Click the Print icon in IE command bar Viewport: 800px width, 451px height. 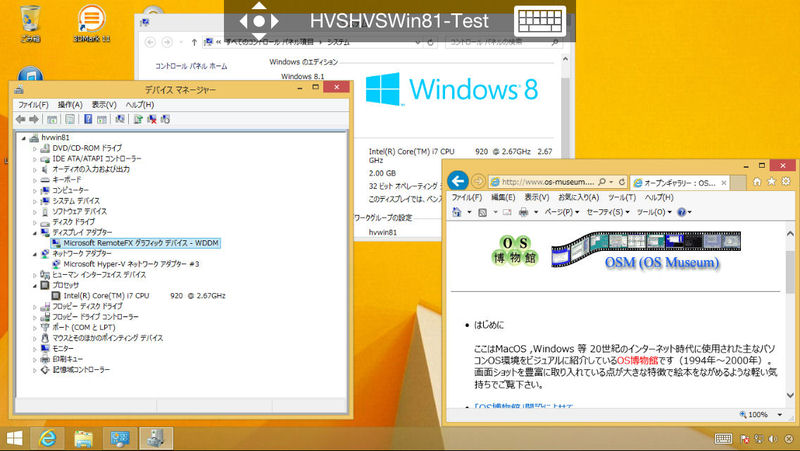[x=523, y=212]
